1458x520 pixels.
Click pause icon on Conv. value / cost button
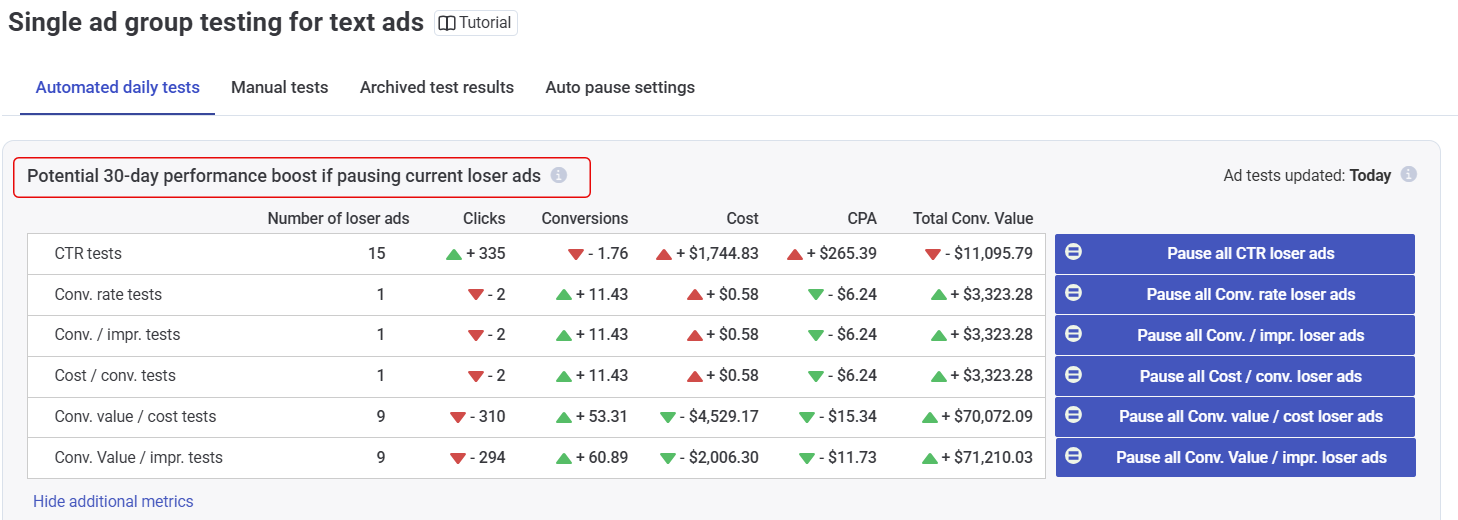[1073, 416]
